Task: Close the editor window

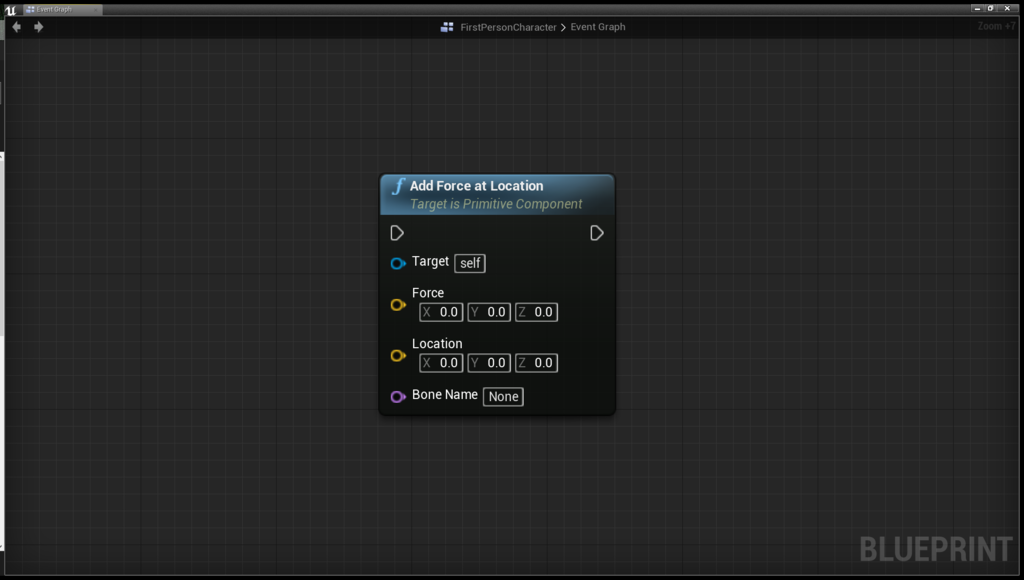Action: pos(1008,8)
